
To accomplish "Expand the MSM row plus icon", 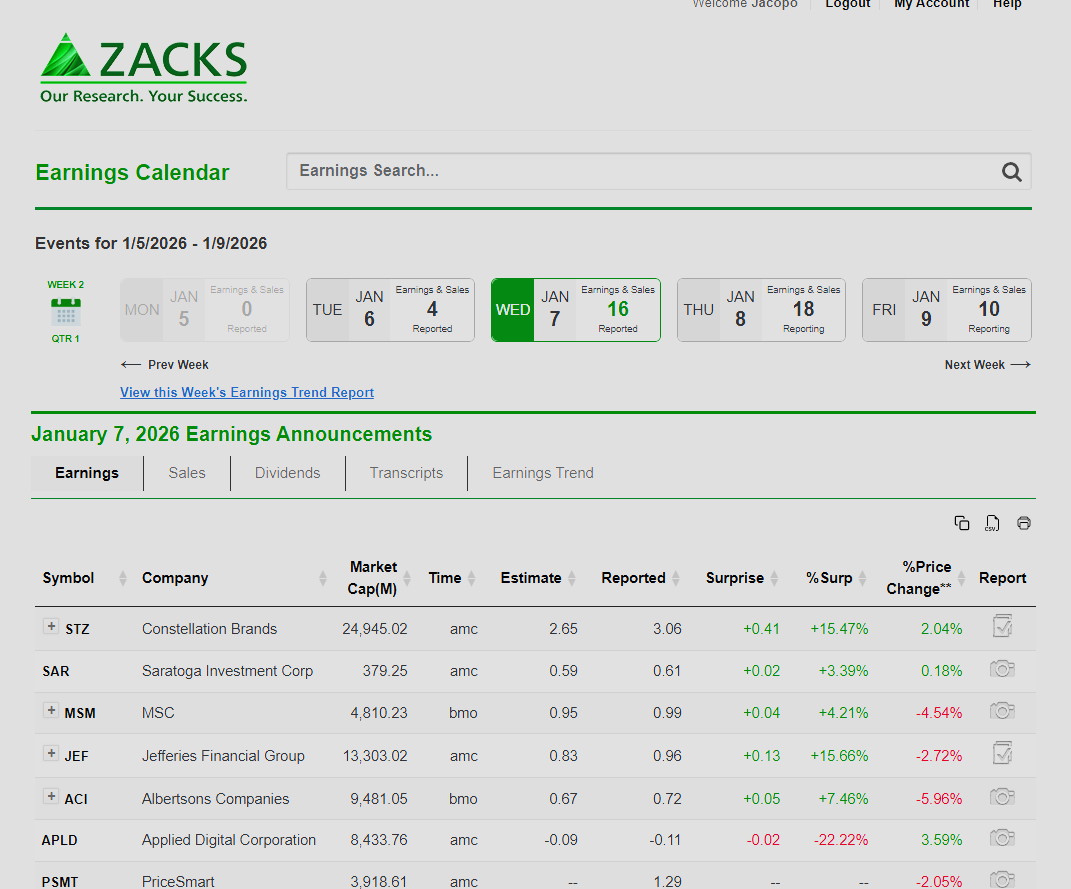I will (51, 710).
